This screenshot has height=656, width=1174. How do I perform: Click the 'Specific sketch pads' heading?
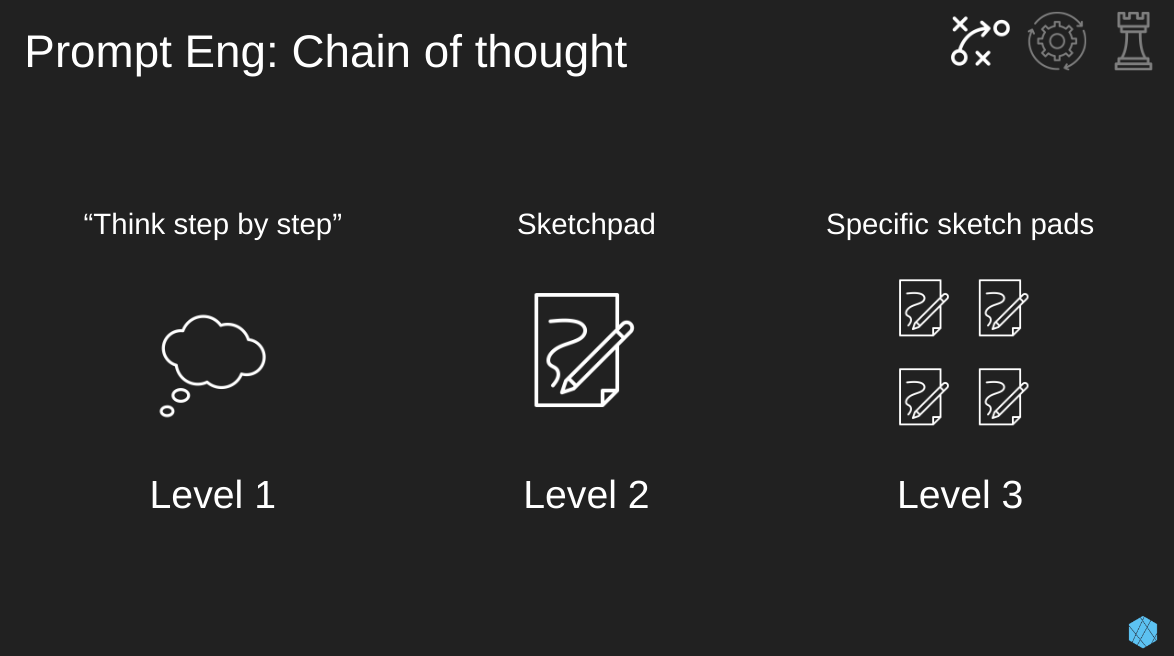(x=960, y=225)
